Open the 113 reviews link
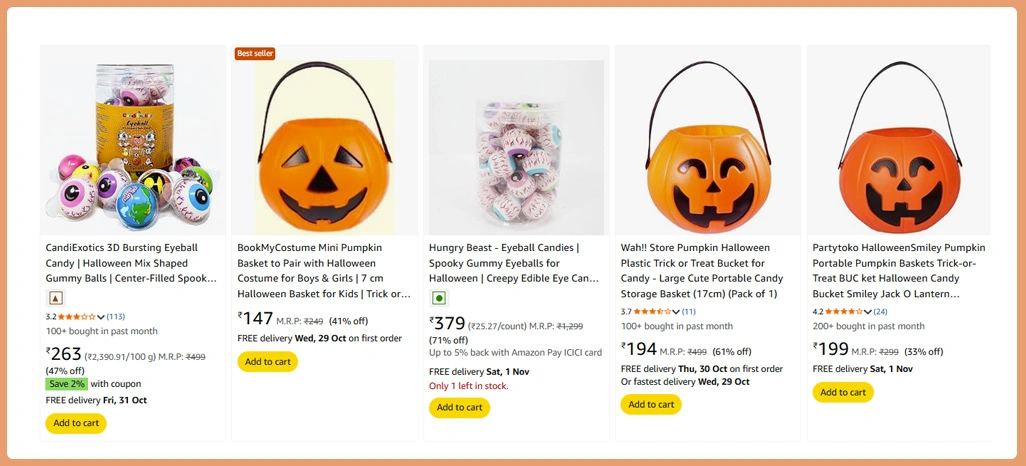The height and width of the screenshot is (466, 1026). tap(116, 317)
